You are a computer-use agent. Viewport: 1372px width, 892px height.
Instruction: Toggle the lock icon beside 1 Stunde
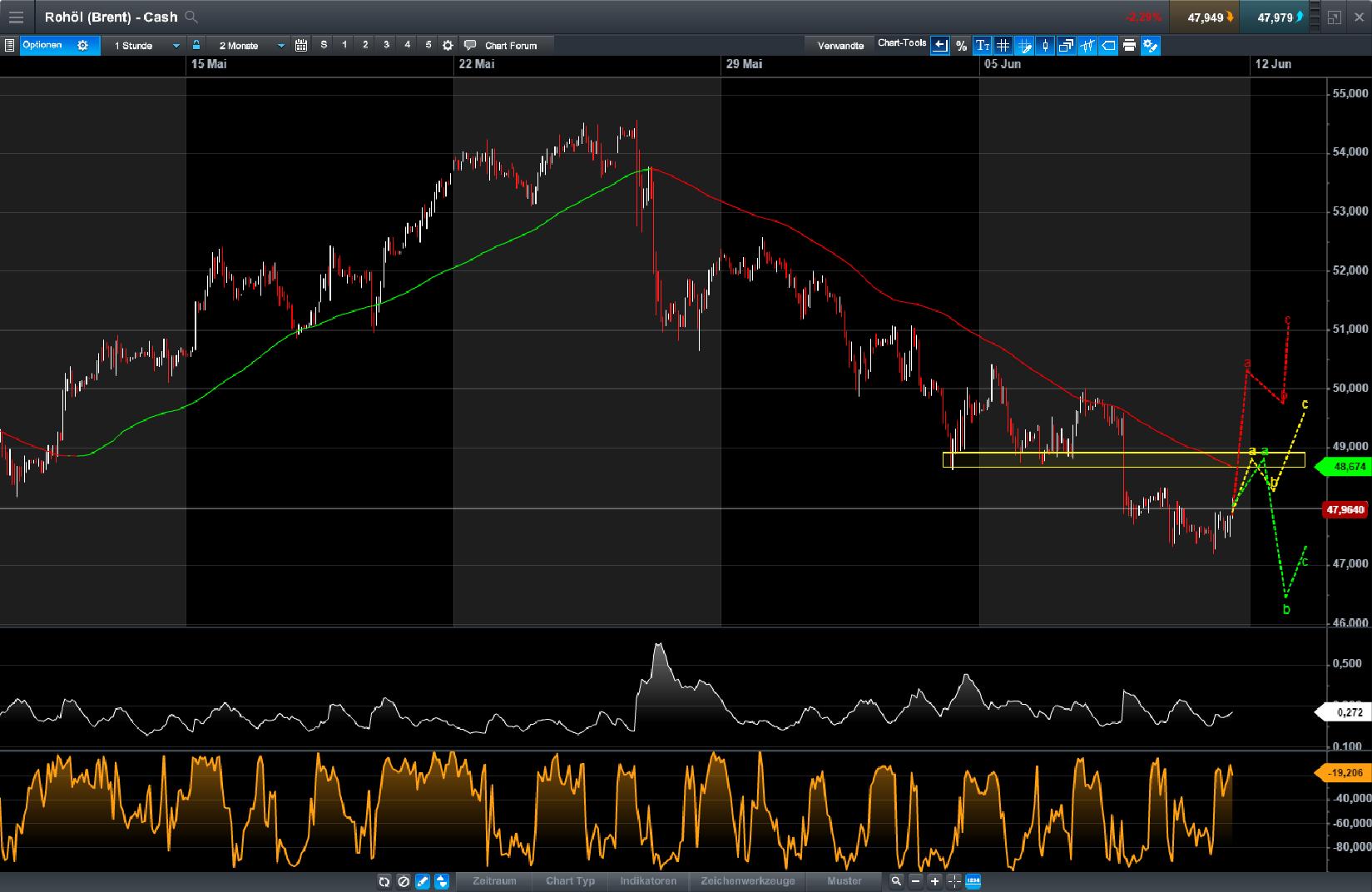(x=197, y=46)
